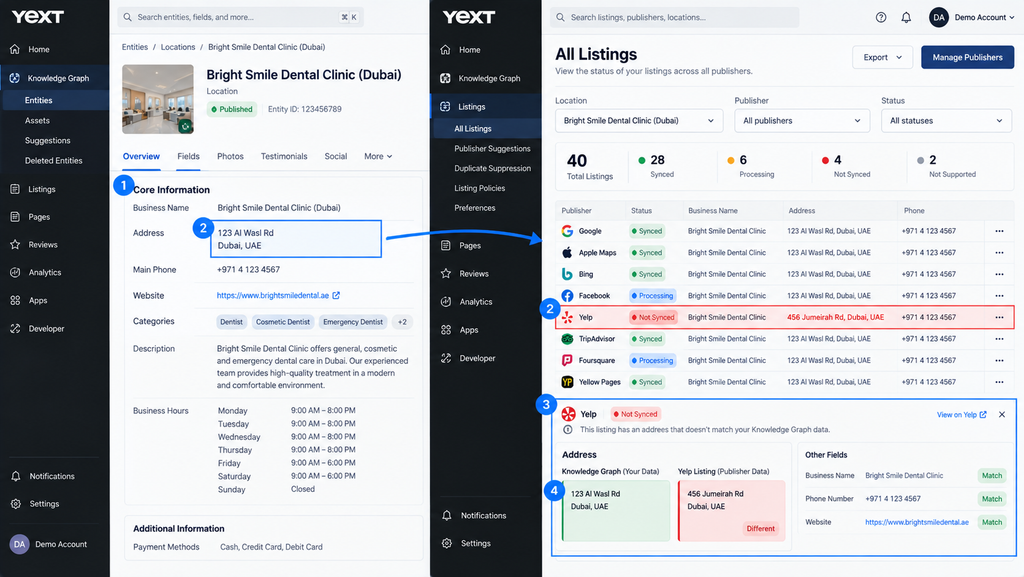Open Apps in Listings window sidebar
This screenshot has width=1024, height=577.
point(460,330)
